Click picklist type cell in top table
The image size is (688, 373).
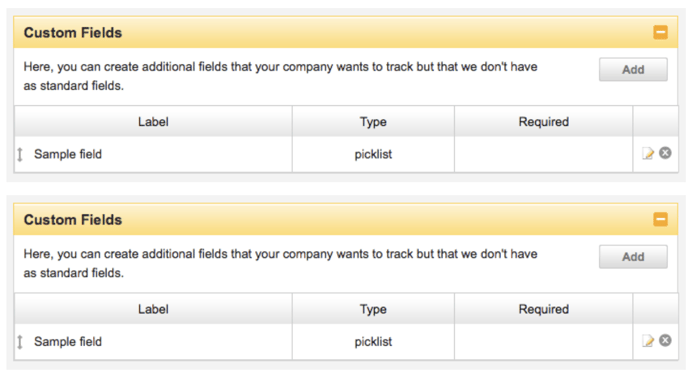click(373, 154)
